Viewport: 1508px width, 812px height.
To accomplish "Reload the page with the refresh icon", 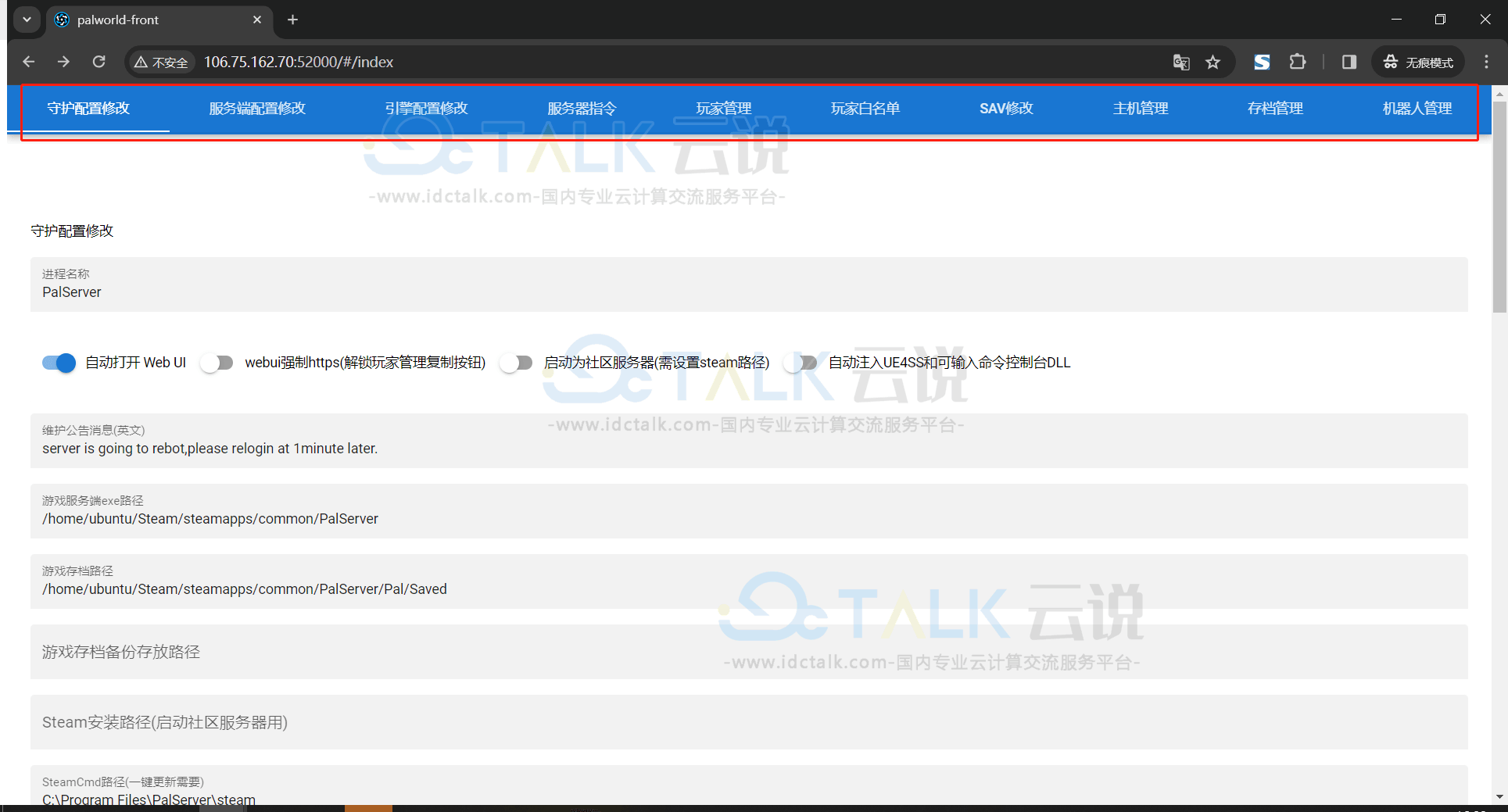I will 99,62.
